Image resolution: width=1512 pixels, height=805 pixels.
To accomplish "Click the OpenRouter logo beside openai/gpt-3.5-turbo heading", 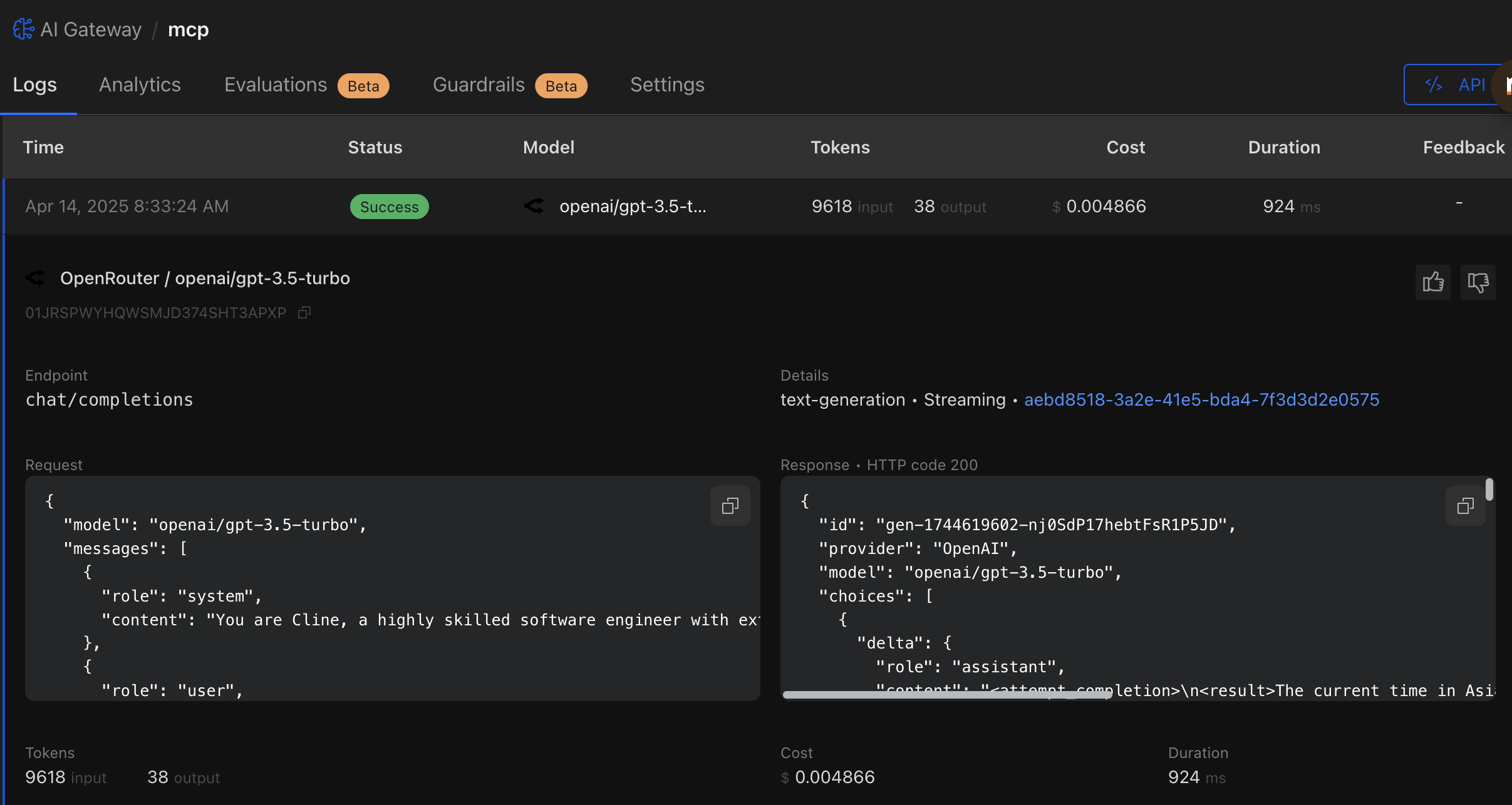I will 36,278.
